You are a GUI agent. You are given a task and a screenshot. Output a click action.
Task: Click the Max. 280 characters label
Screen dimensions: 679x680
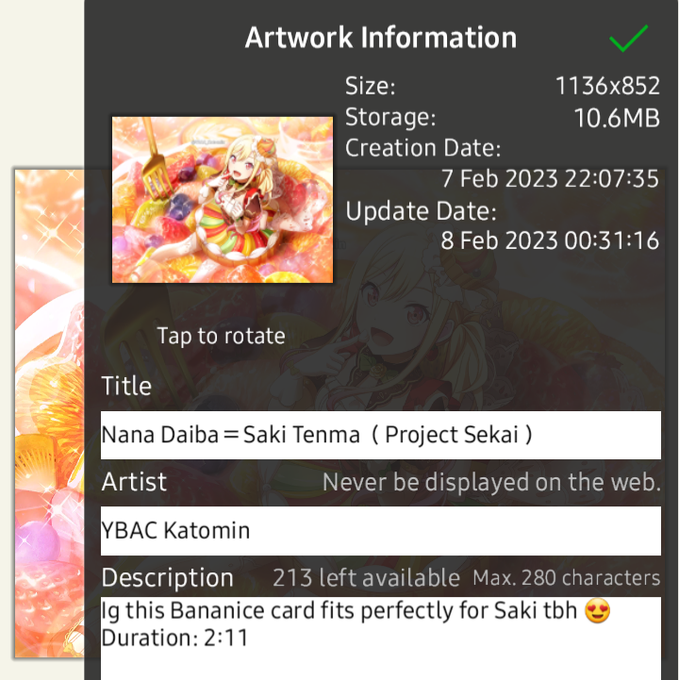pos(566,578)
